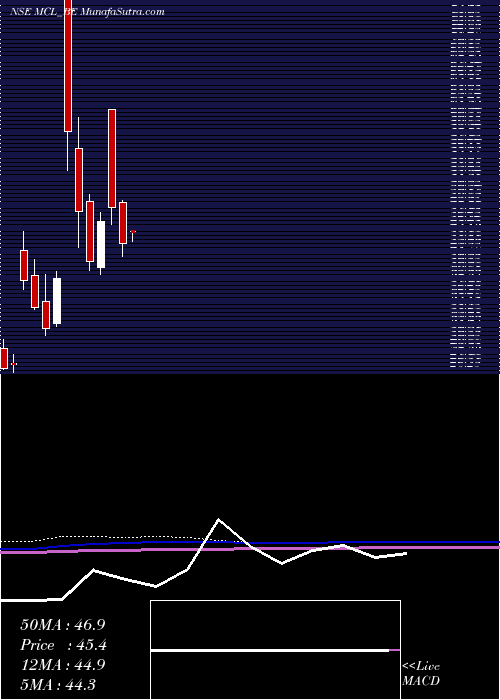Click the small red doji candle at series end

coord(133,233)
